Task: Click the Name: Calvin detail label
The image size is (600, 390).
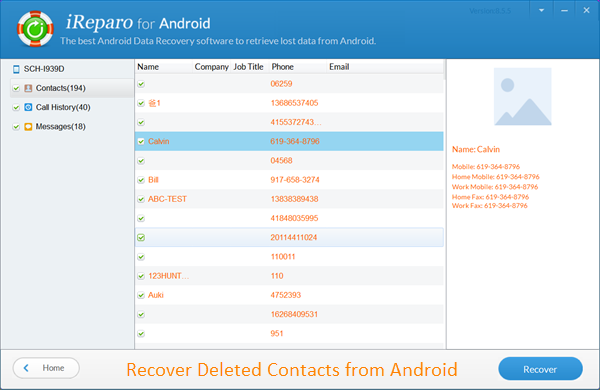Action: [476, 150]
